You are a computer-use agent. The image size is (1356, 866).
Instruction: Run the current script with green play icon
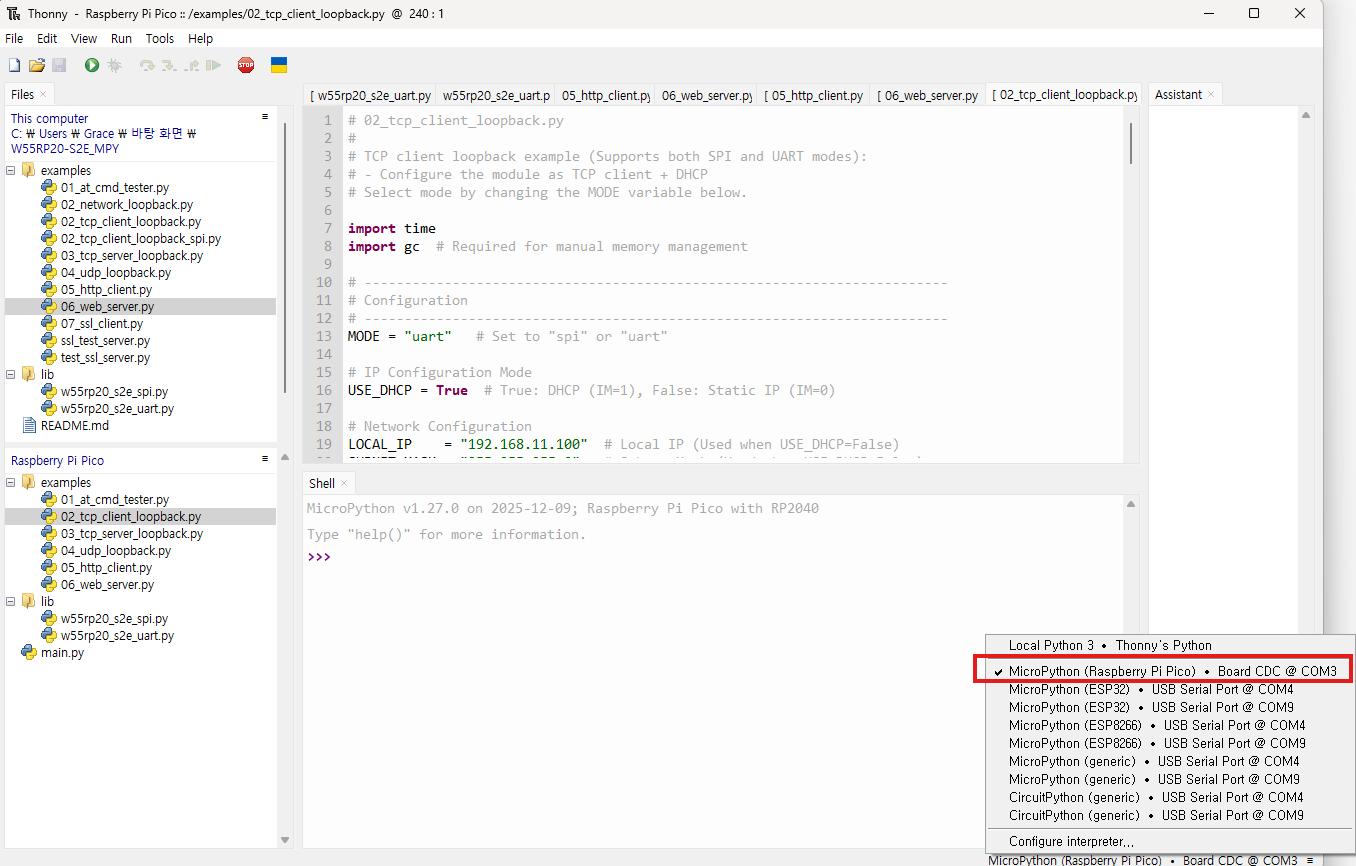coord(92,65)
